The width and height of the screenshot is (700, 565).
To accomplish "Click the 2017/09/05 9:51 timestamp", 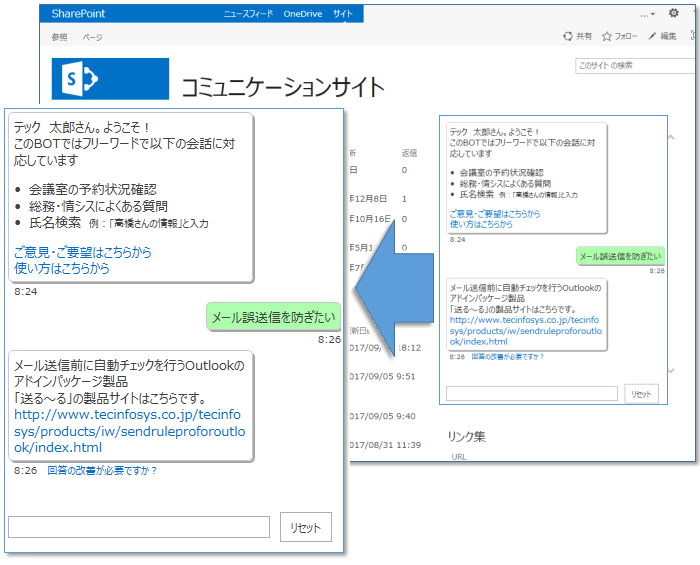I will click(382, 376).
